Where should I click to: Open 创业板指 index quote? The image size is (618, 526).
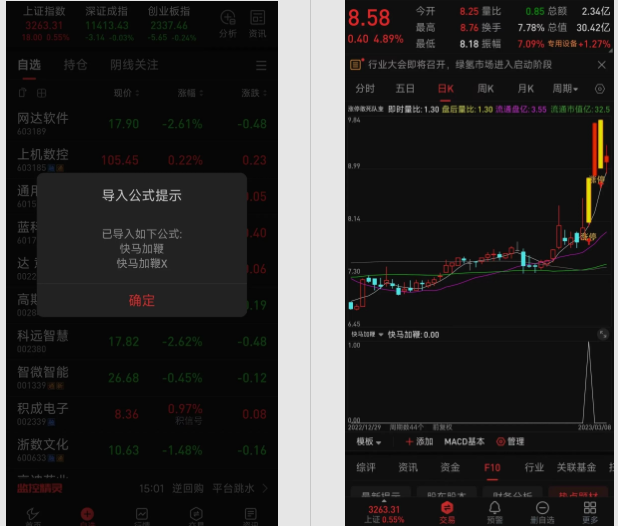click(169, 24)
